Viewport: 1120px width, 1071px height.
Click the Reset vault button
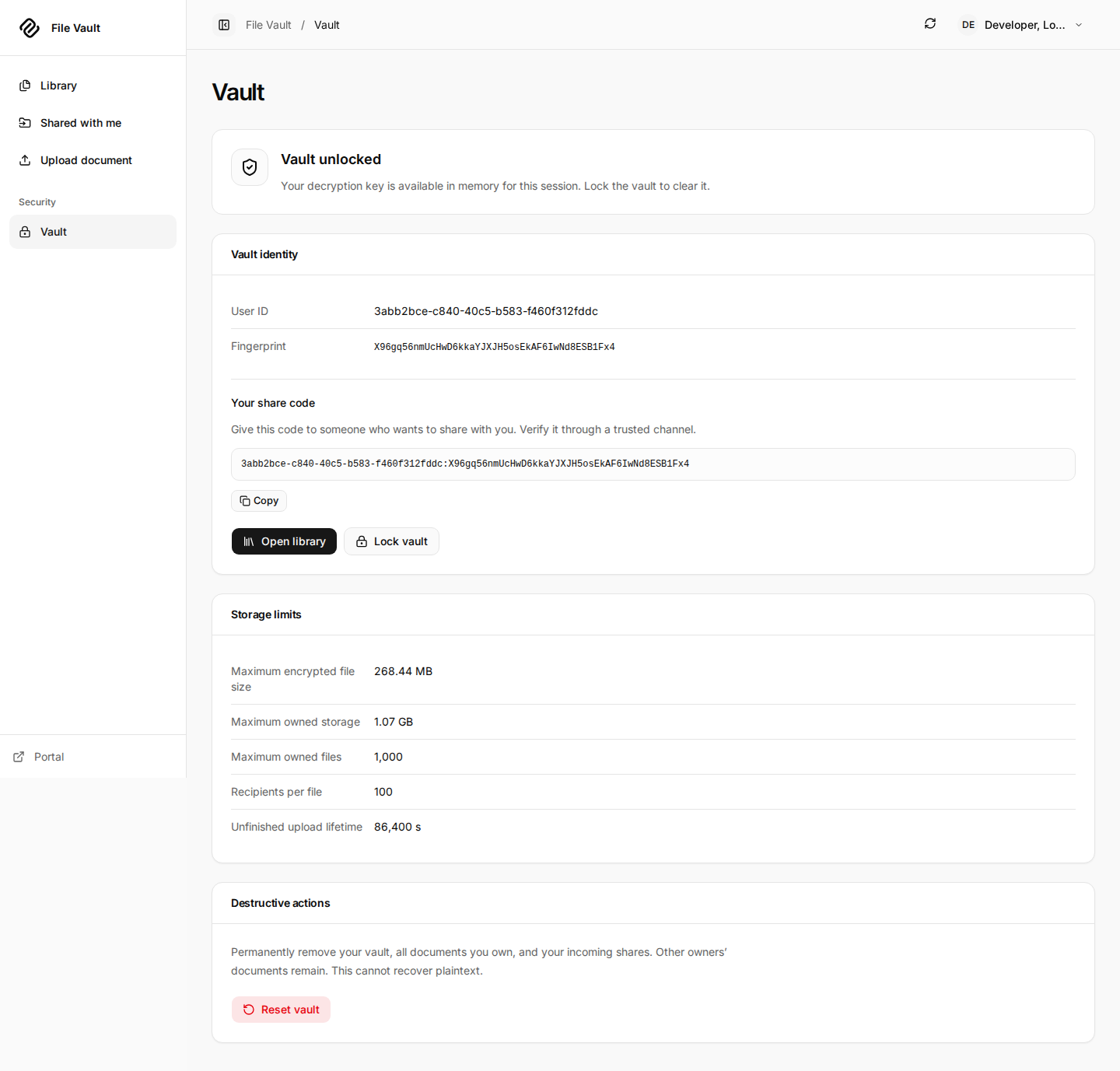pos(281,1010)
